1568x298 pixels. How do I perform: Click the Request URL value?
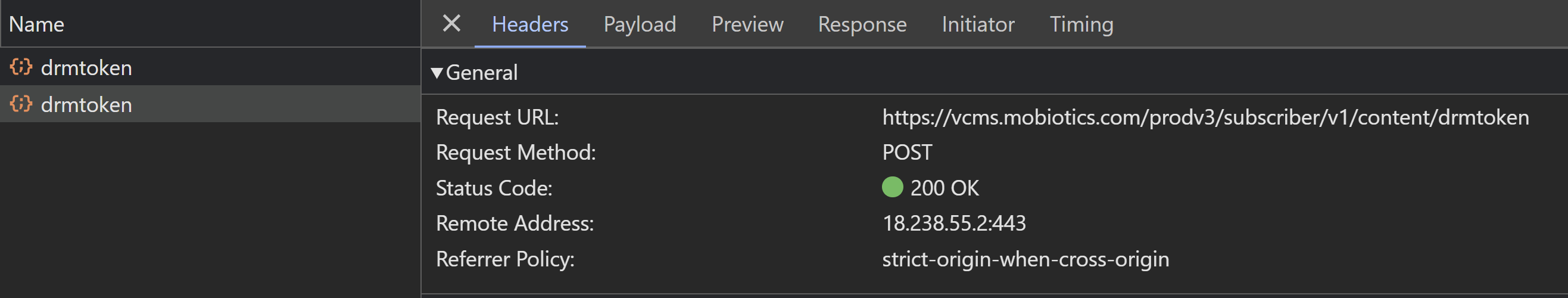[x=1205, y=117]
